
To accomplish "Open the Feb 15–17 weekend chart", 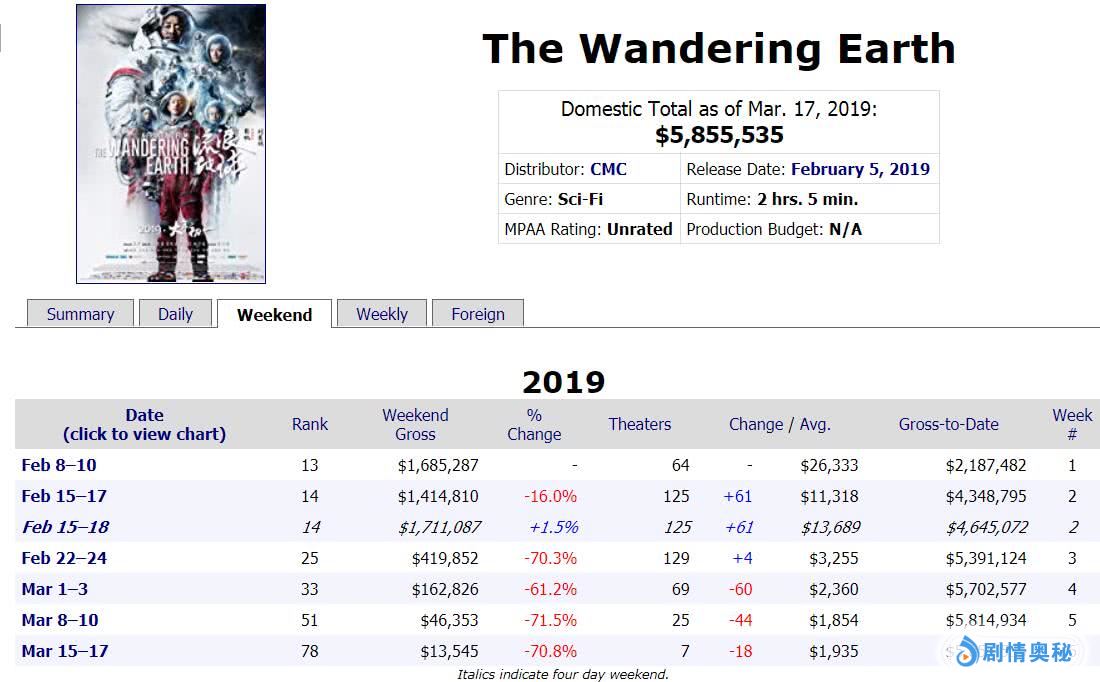I will tap(64, 496).
